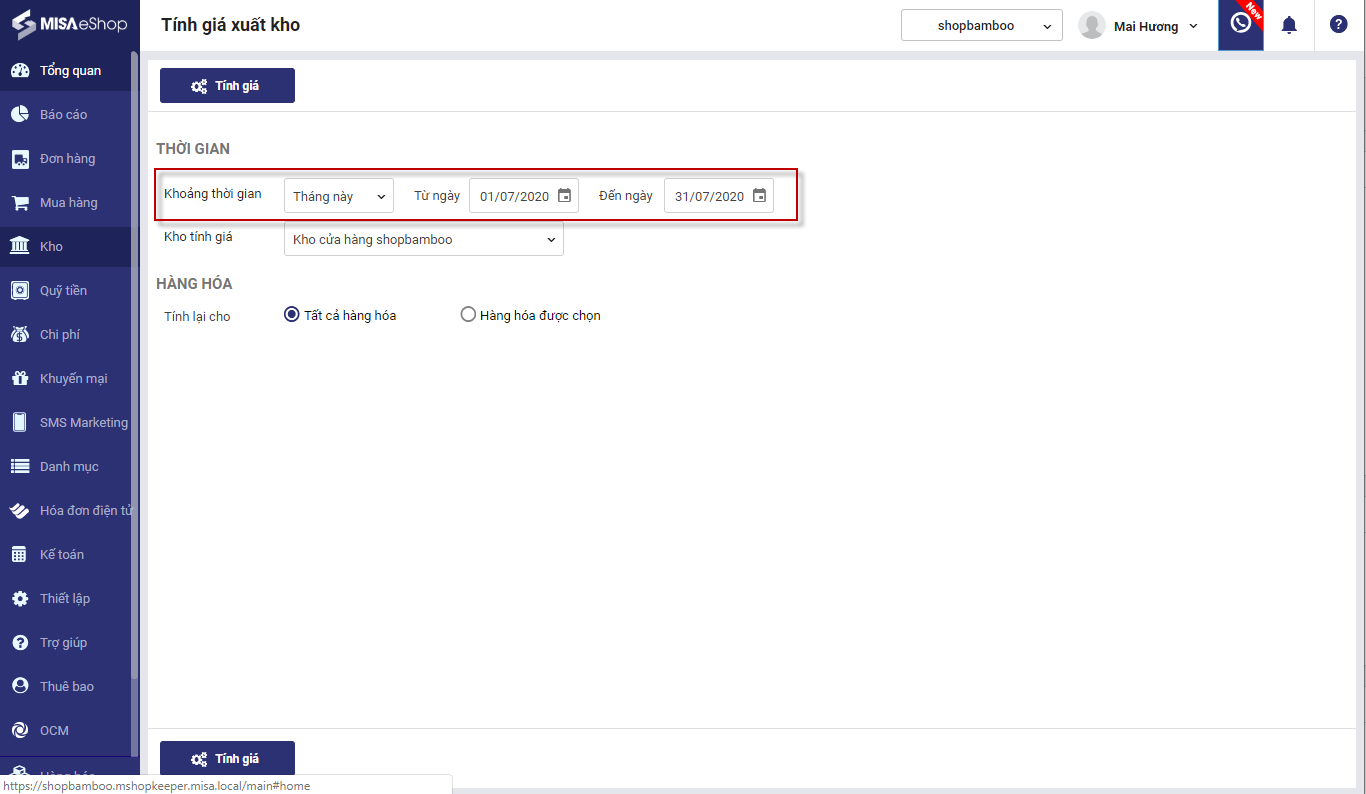1366x794 pixels.
Task: Click Tính giá xuất kho page title
Action: pyautogui.click(x=230, y=25)
